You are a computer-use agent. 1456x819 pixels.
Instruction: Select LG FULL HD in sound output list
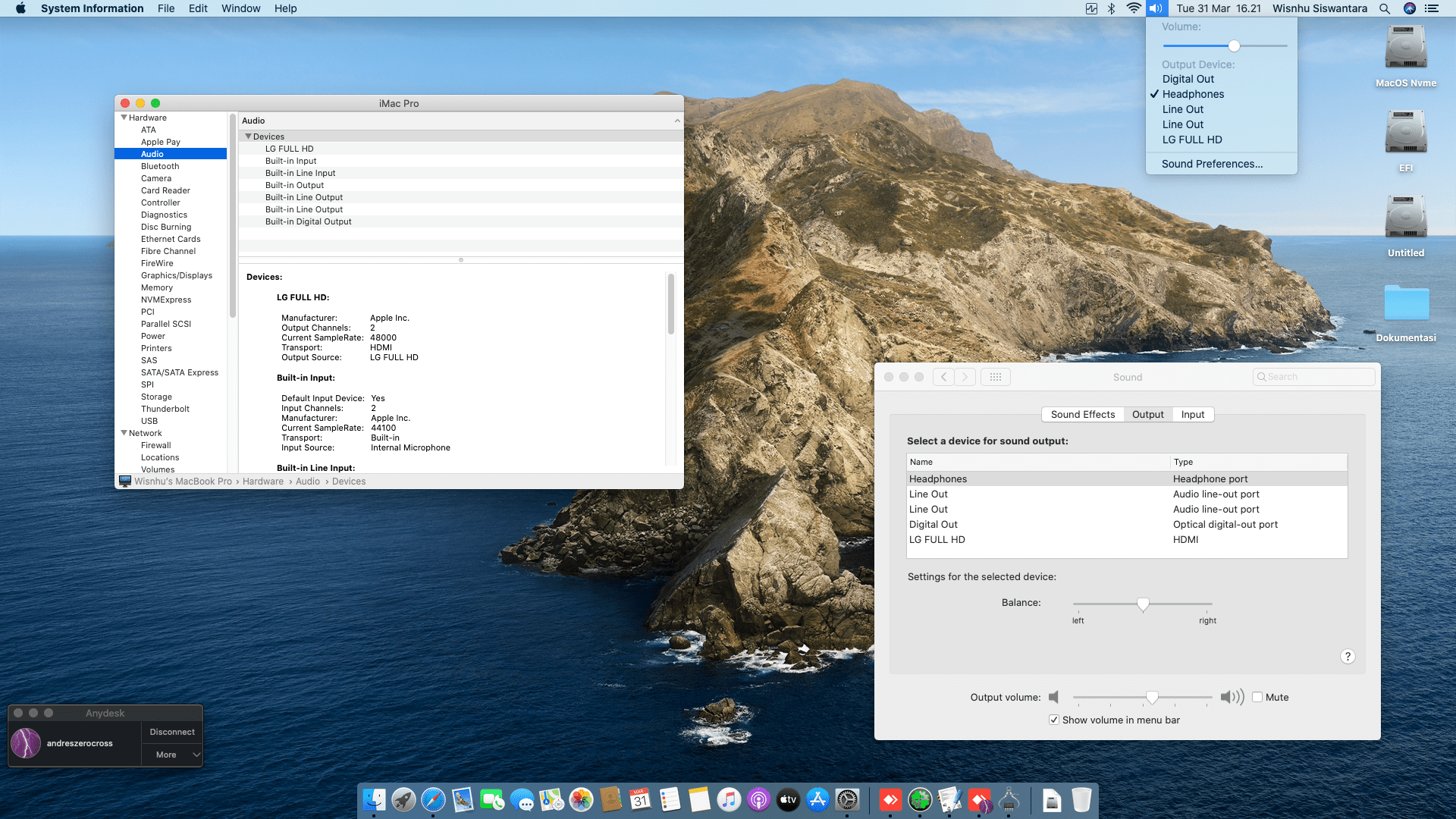click(1127, 539)
